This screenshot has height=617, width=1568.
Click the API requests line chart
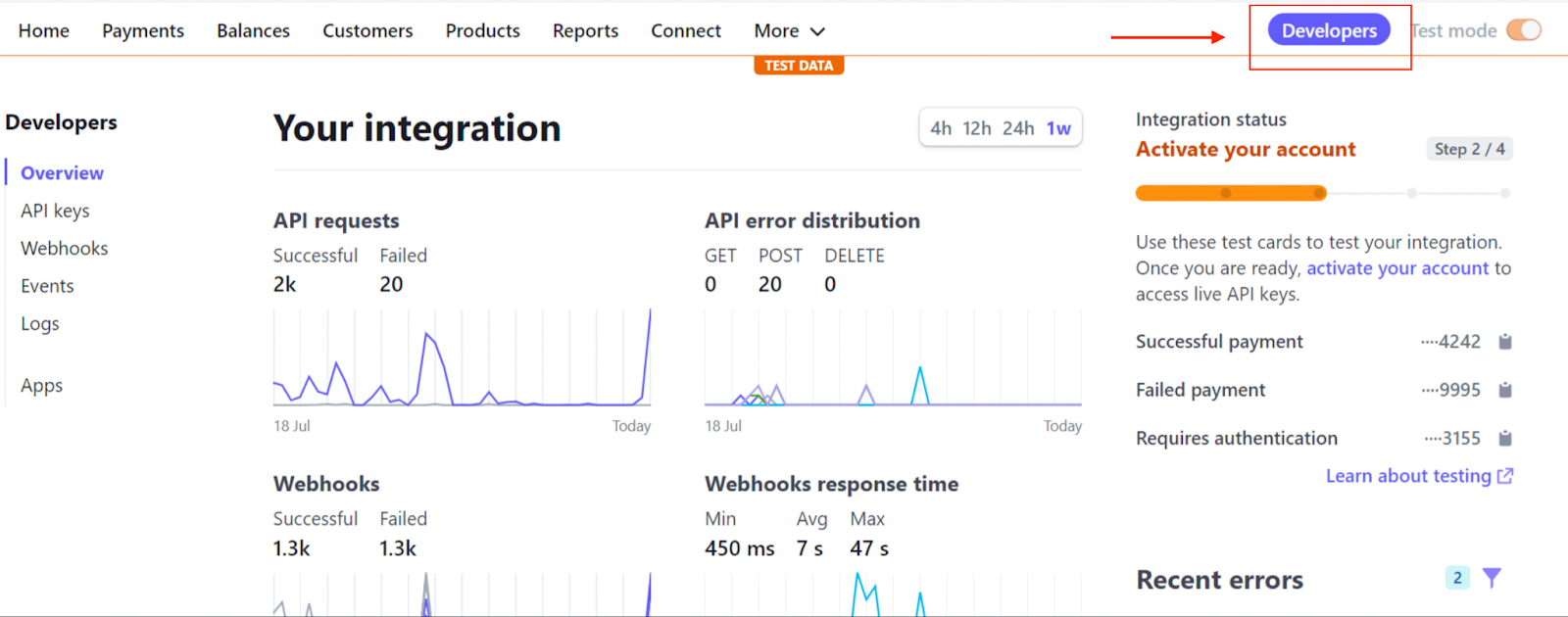[x=462, y=357]
